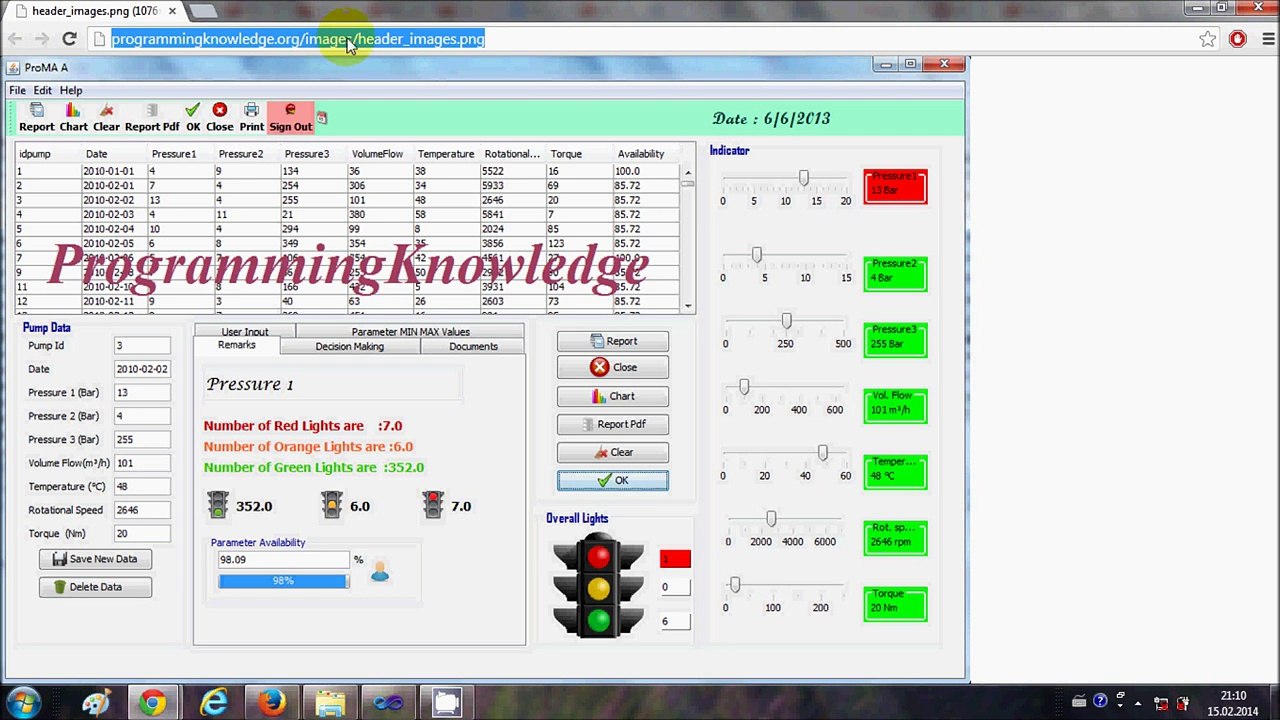The width and height of the screenshot is (1280, 720).
Task: Click the Report toolbar icon
Action: [37, 117]
